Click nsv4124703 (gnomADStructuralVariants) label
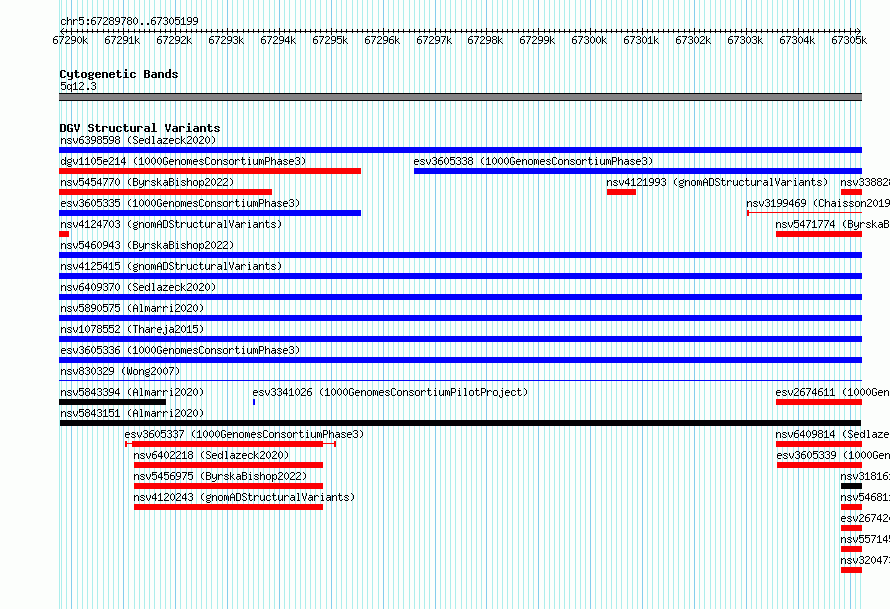The image size is (890, 609). click(x=171, y=224)
